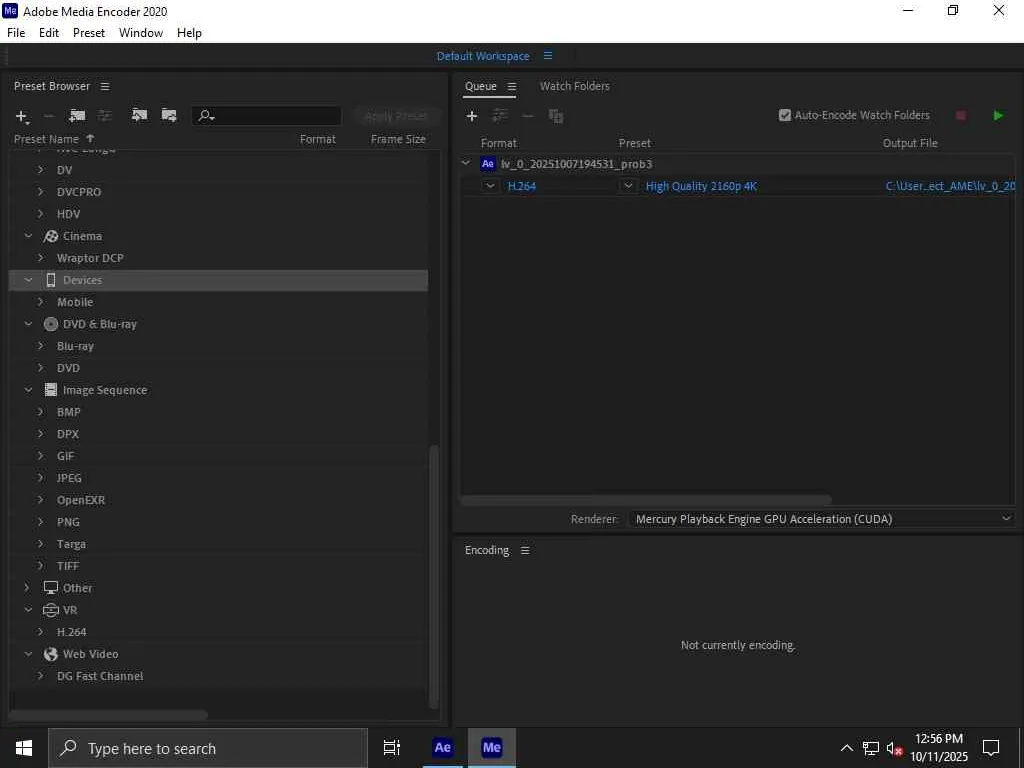Switch to Watch Folders tab
1024x768 pixels.
[x=575, y=86]
